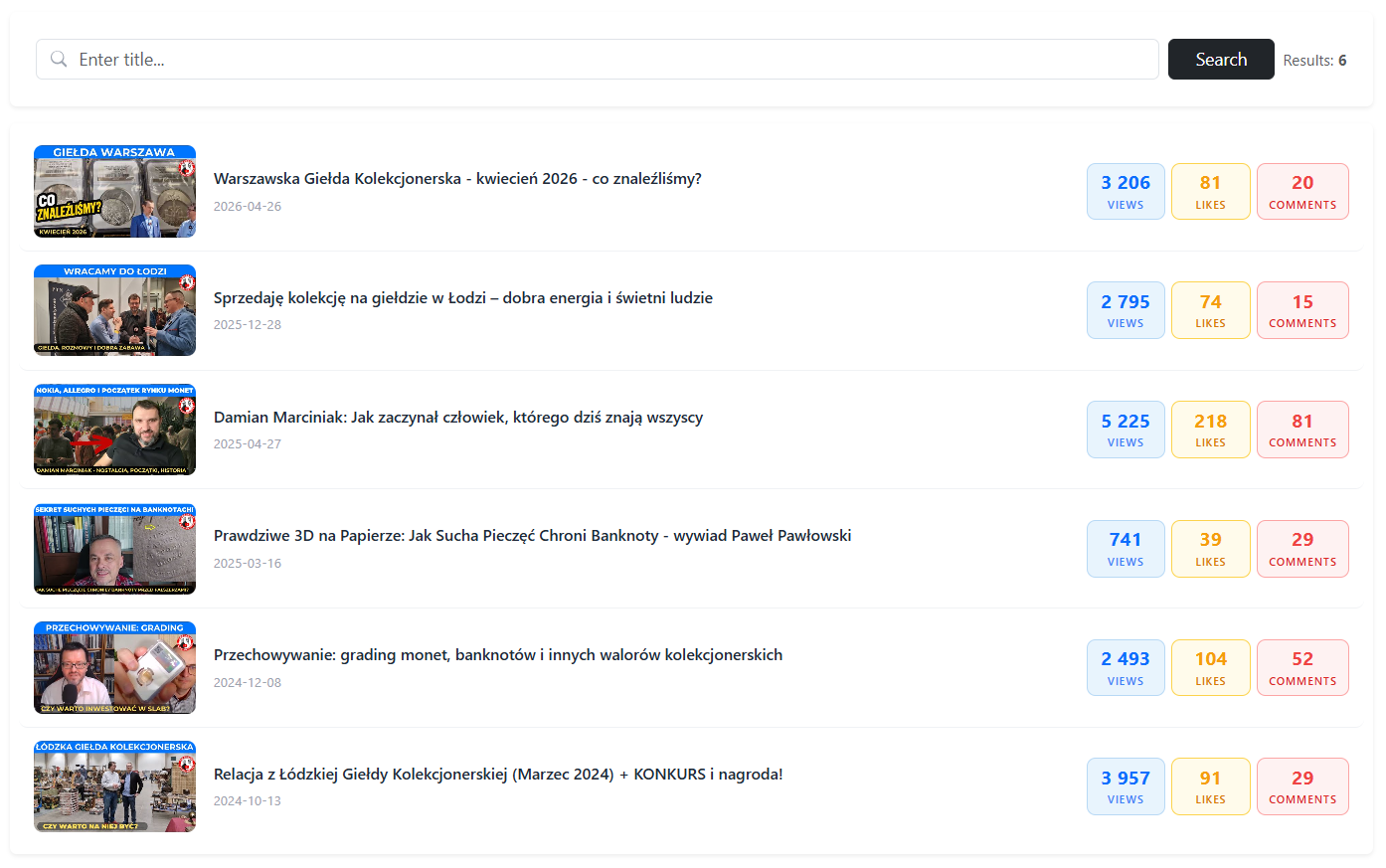The height and width of the screenshot is (868, 1386).
Task: Open thumbnail of Relacja z Łódzkiej Giełdy video
Action: click(x=114, y=786)
